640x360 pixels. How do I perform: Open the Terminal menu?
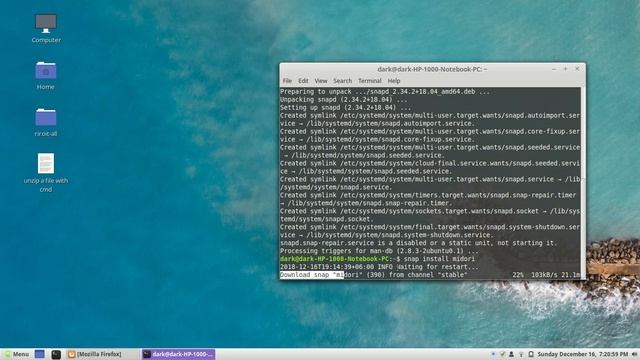click(x=369, y=81)
